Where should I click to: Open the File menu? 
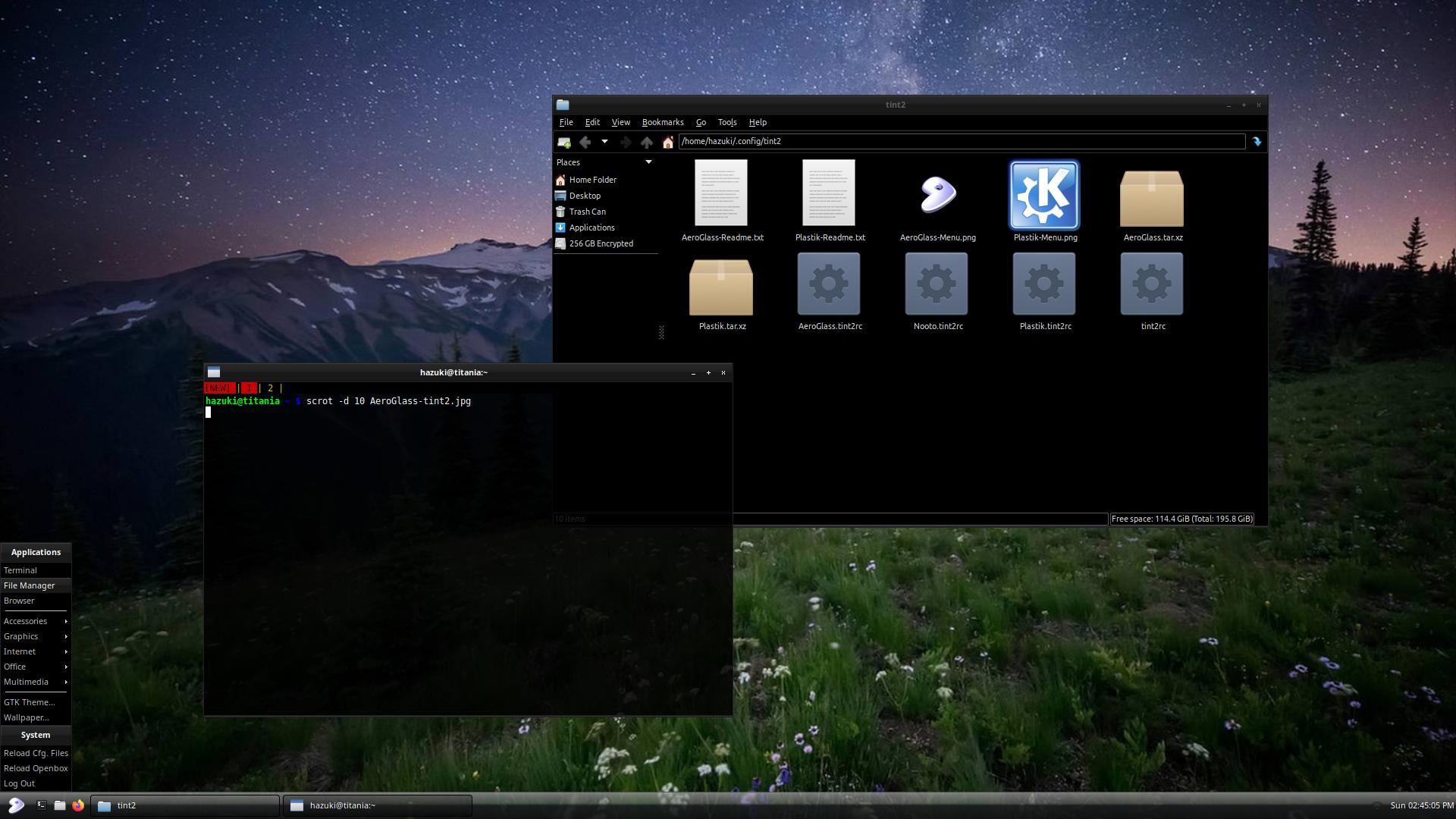click(x=566, y=122)
